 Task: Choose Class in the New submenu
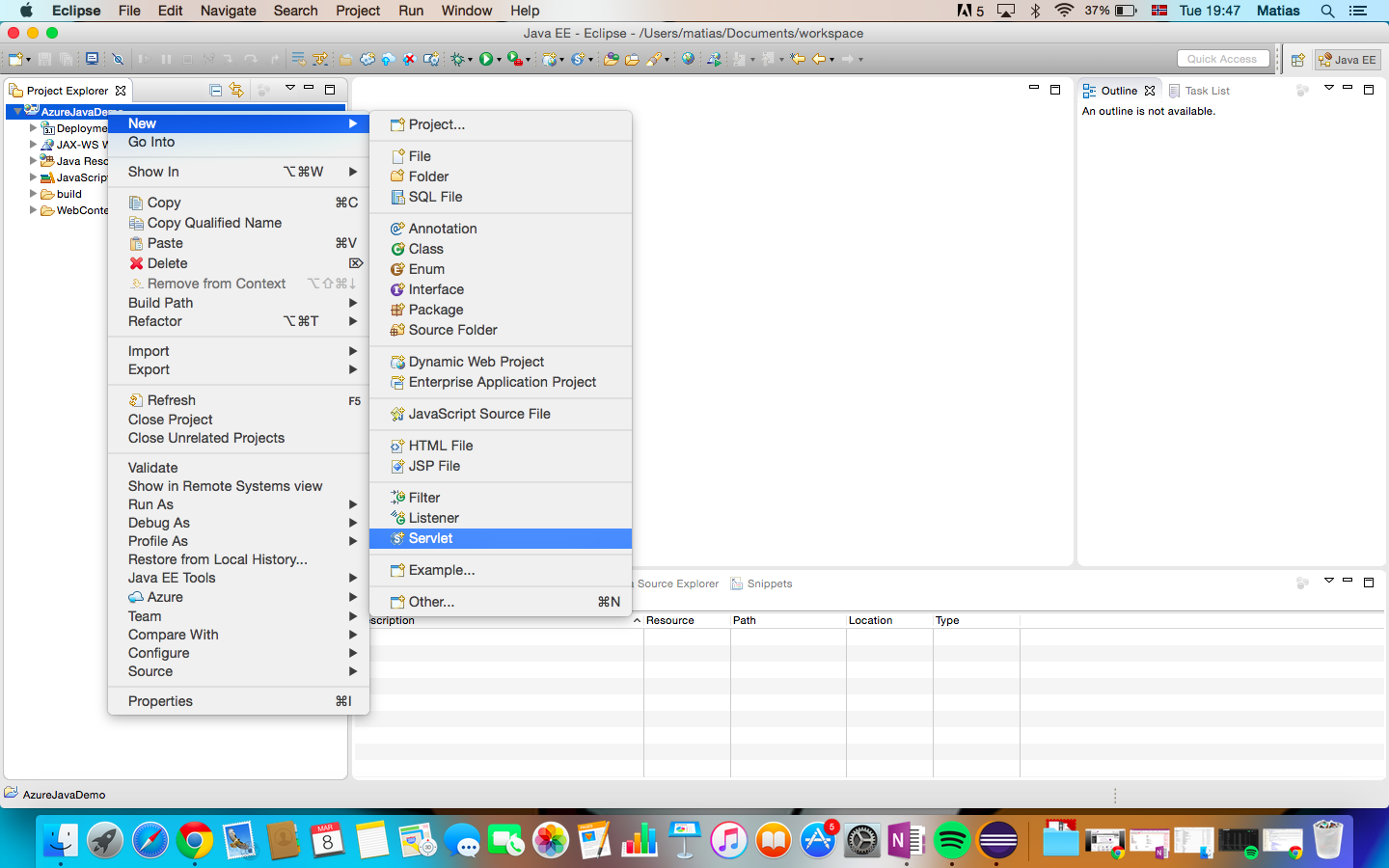click(x=501, y=249)
